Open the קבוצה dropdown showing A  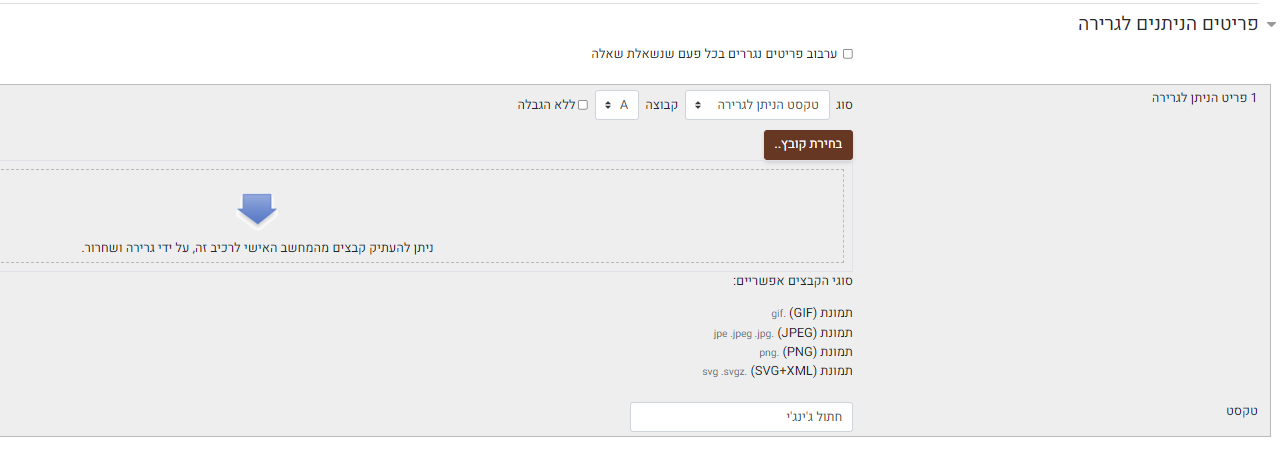click(x=616, y=105)
